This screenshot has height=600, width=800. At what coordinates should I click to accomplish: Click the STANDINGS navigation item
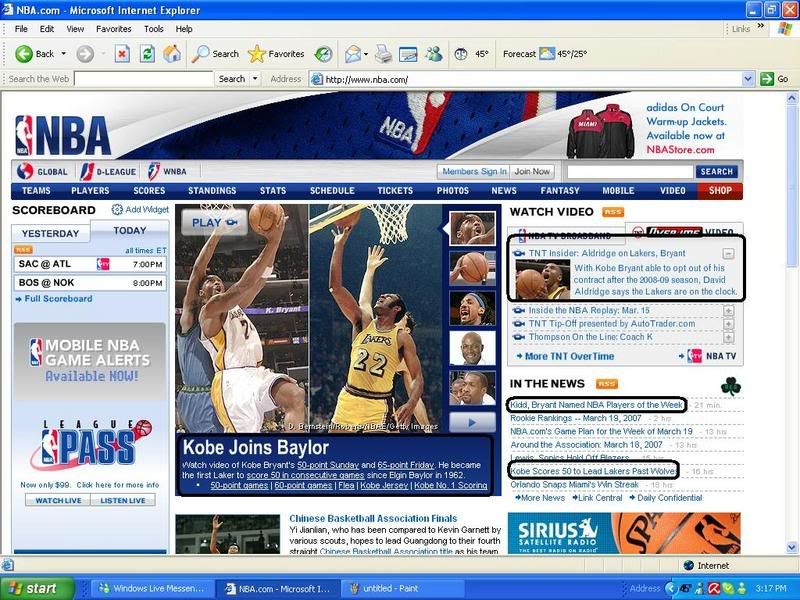[x=212, y=191]
